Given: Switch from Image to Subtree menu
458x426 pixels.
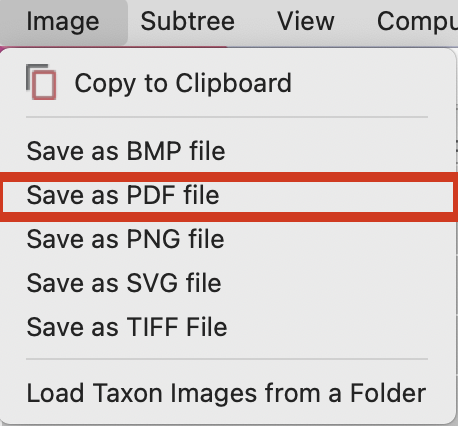Looking at the screenshot, I should click(x=188, y=22).
